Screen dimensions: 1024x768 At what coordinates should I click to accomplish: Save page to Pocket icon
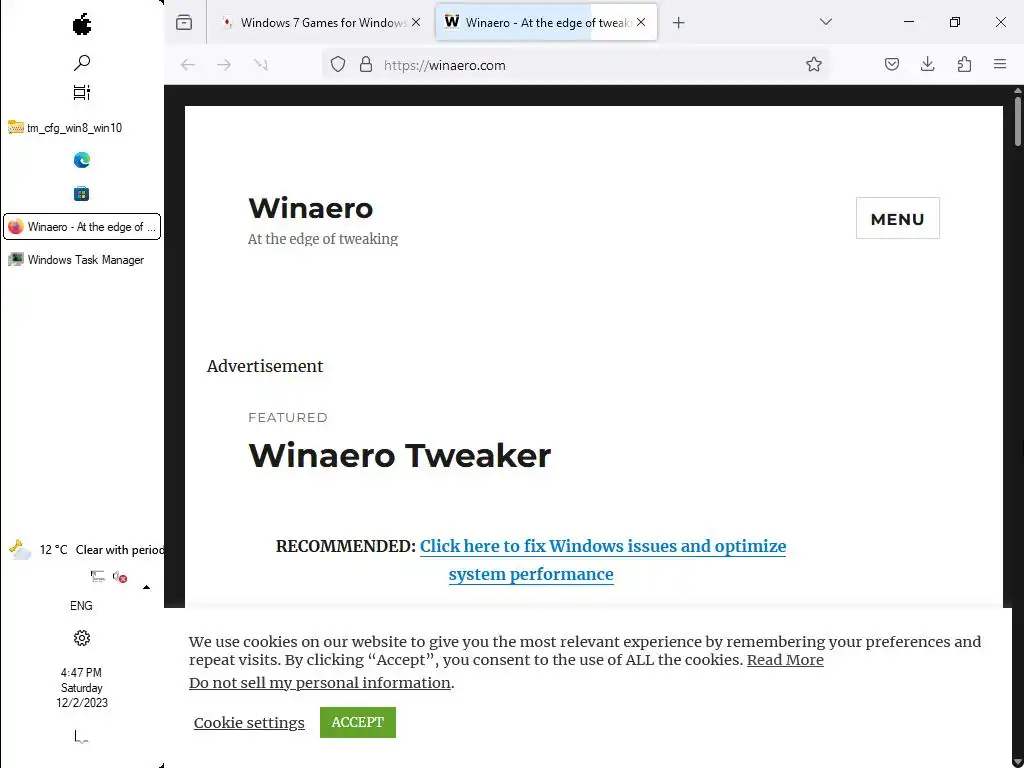click(892, 65)
